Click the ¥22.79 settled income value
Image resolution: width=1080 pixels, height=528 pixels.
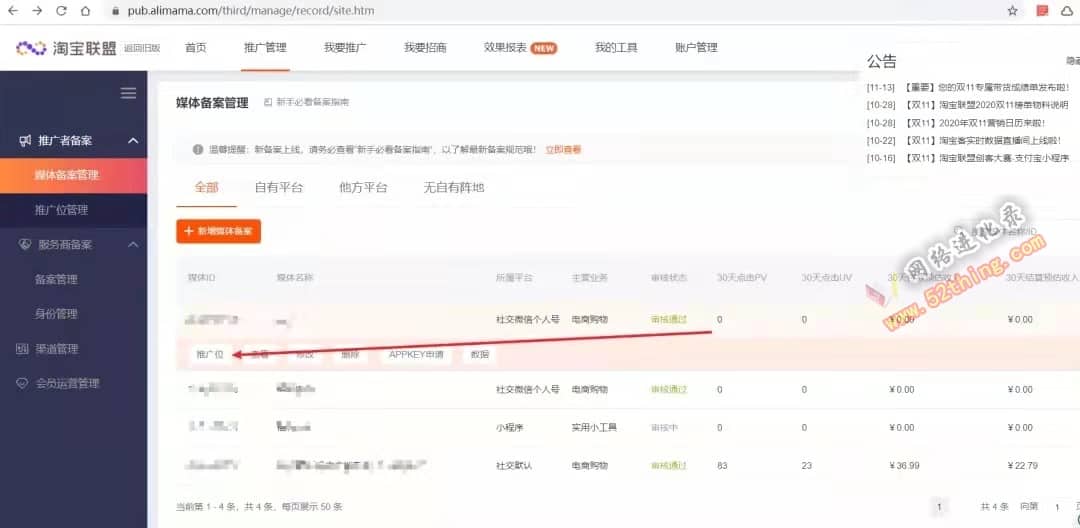pyautogui.click(x=1022, y=466)
